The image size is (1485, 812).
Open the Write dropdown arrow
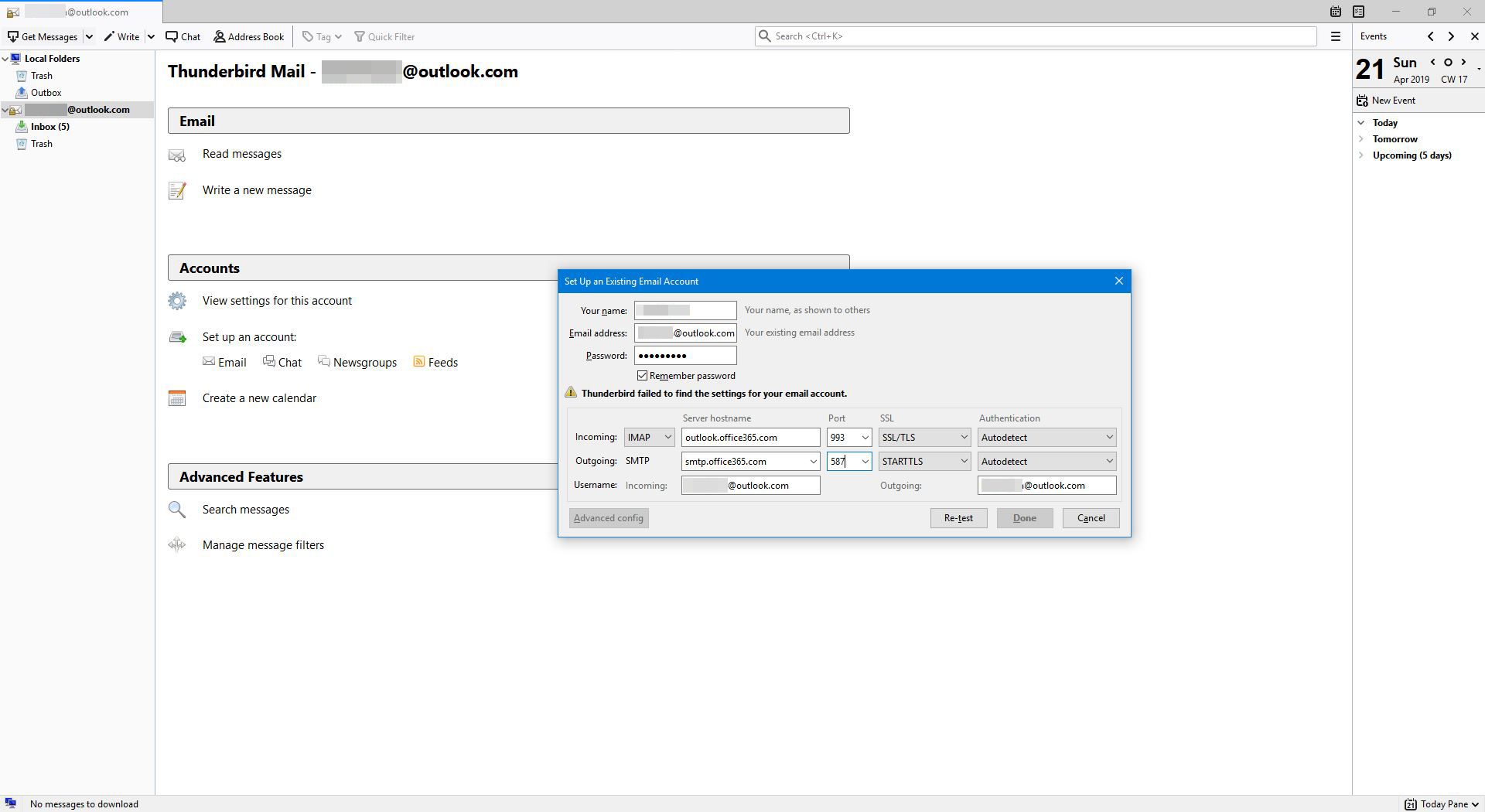151,36
